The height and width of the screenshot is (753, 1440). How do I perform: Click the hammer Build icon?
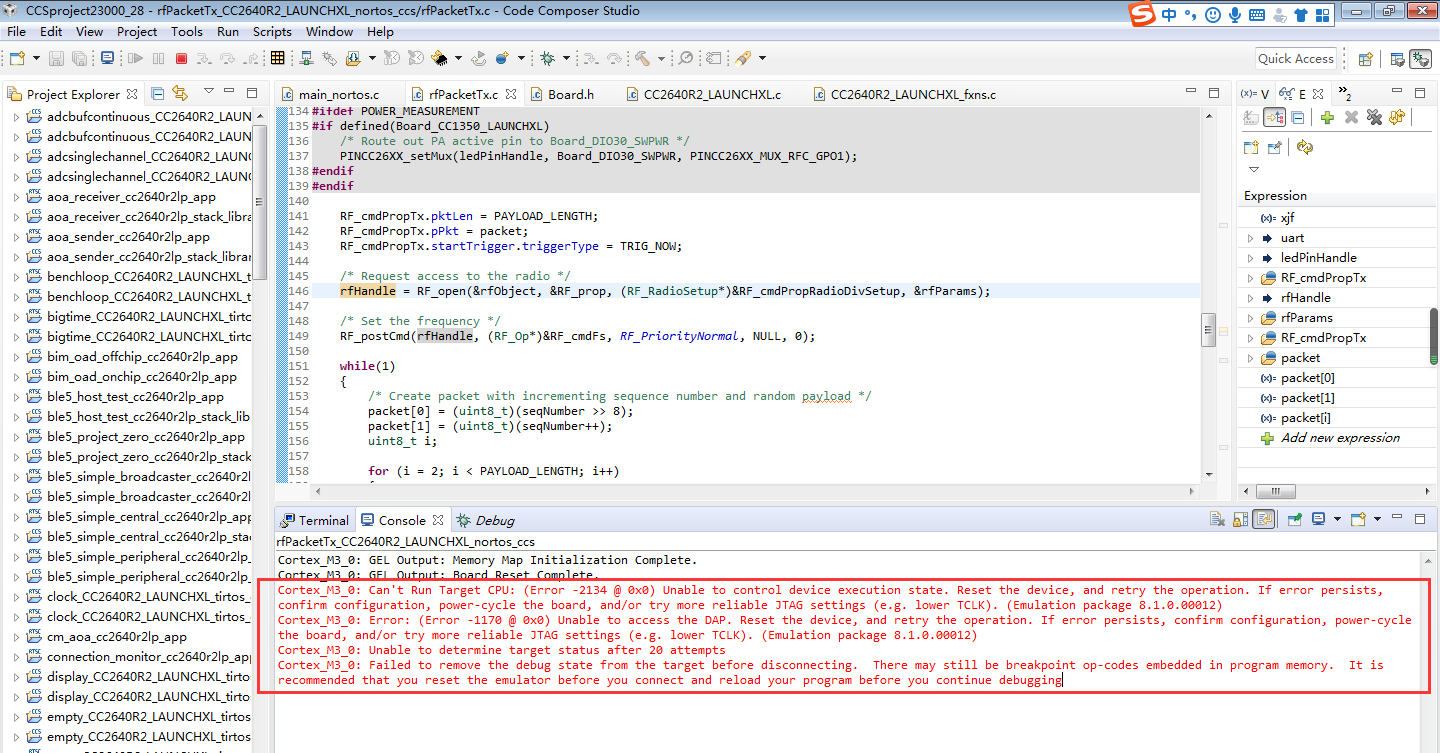642,58
